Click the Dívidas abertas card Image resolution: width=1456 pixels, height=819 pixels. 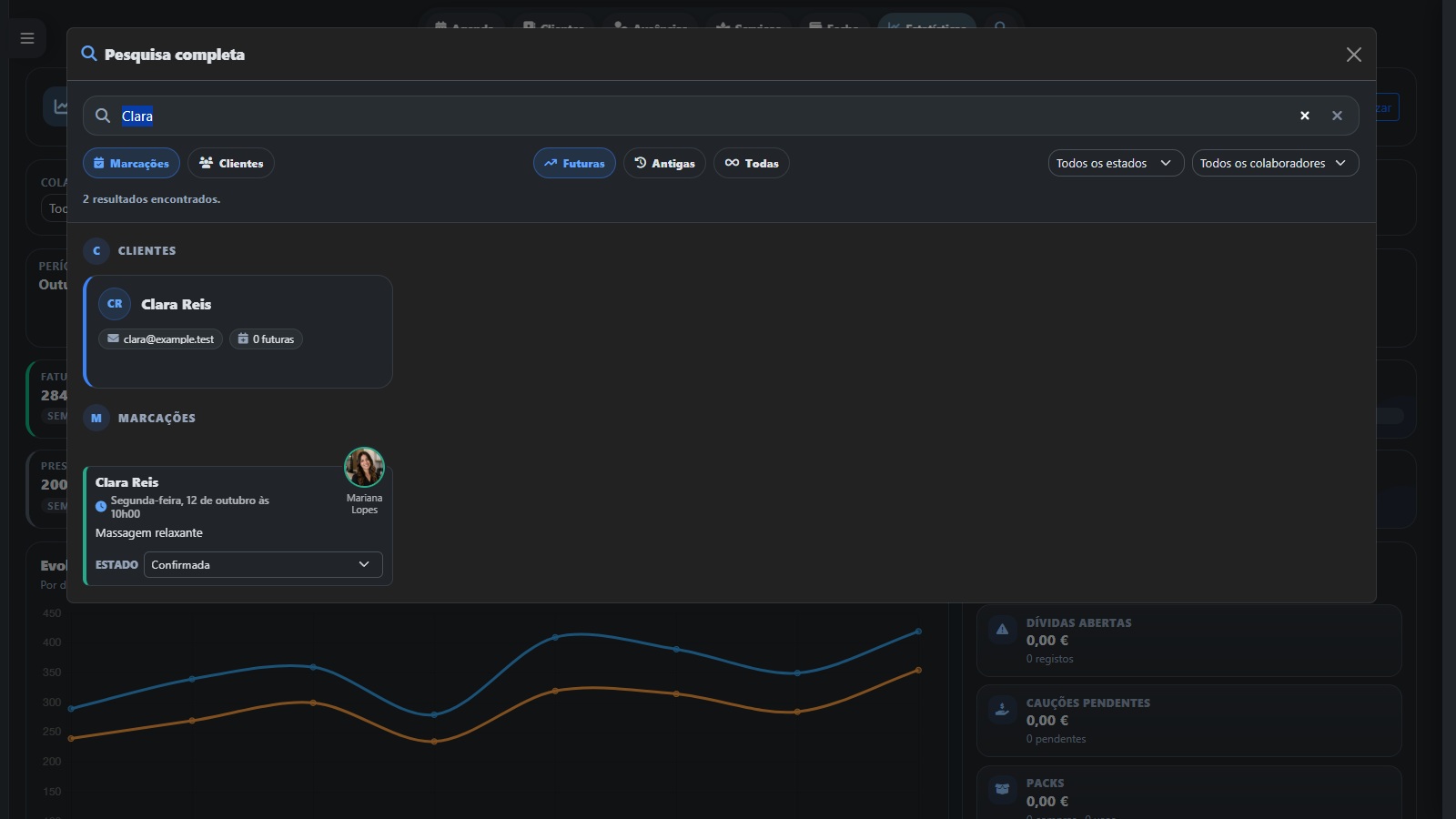click(x=1188, y=640)
